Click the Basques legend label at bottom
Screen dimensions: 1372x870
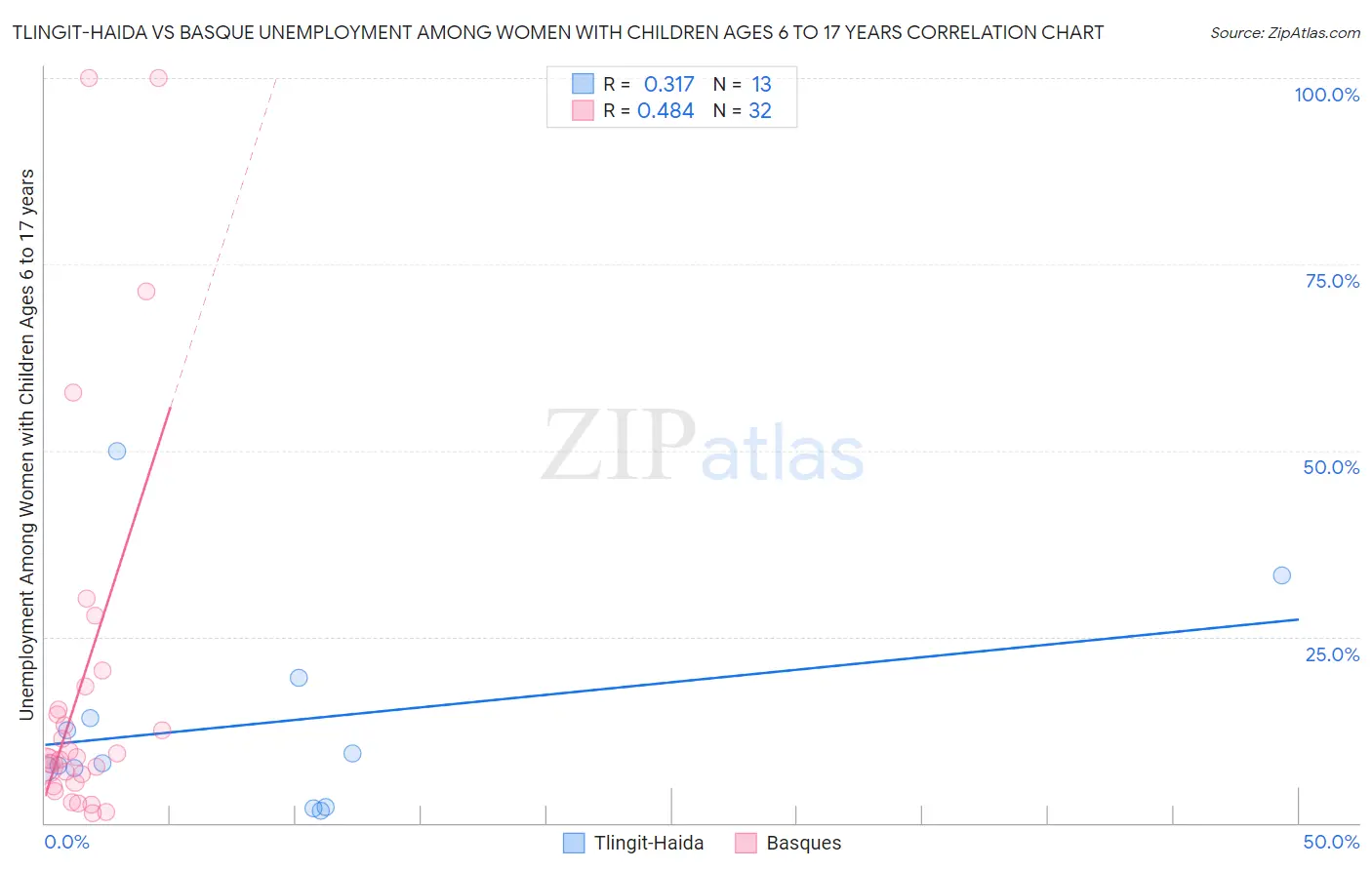(x=803, y=843)
